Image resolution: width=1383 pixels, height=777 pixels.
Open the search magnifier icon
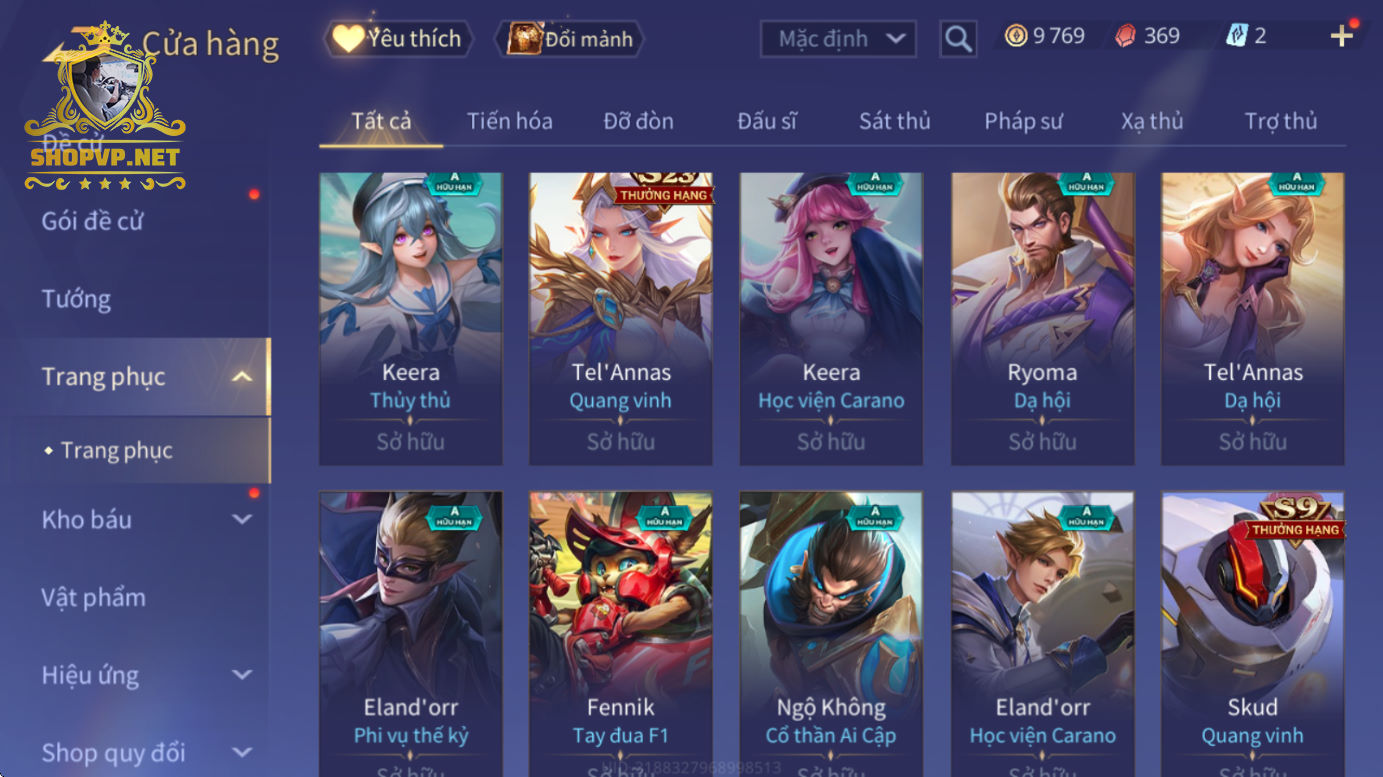tap(958, 39)
